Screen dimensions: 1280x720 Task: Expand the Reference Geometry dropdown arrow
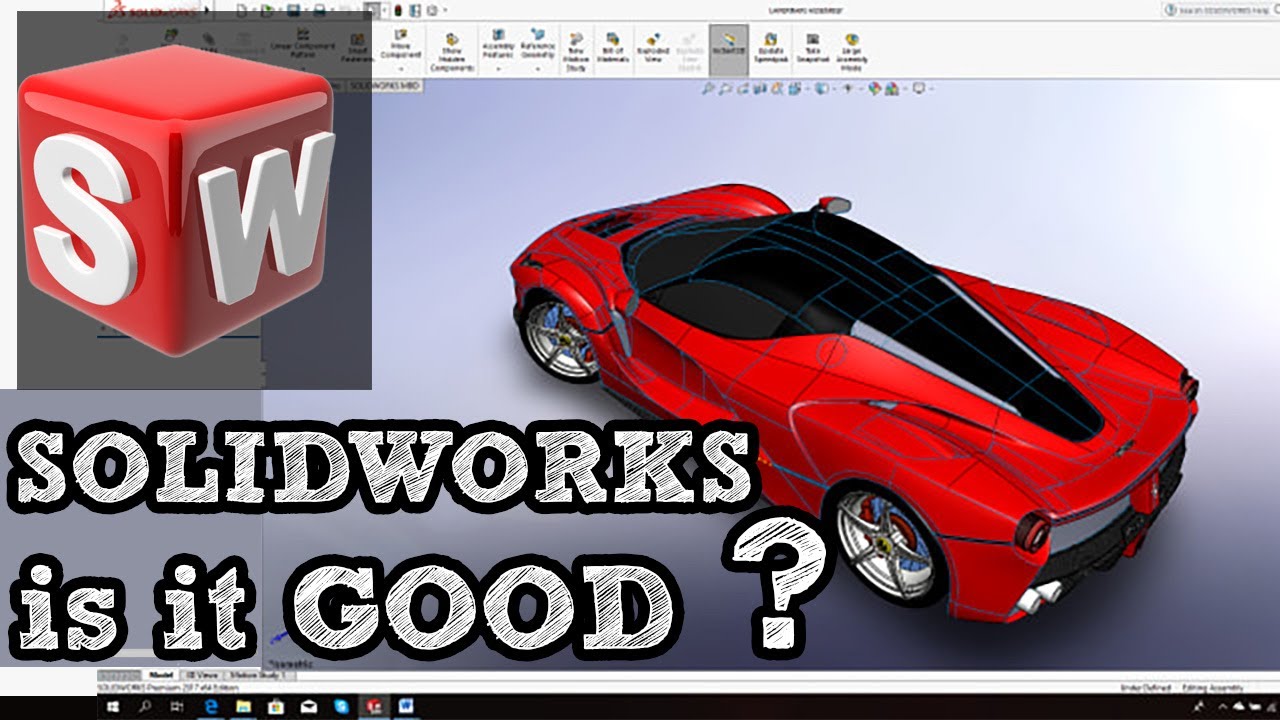pyautogui.click(x=538, y=68)
